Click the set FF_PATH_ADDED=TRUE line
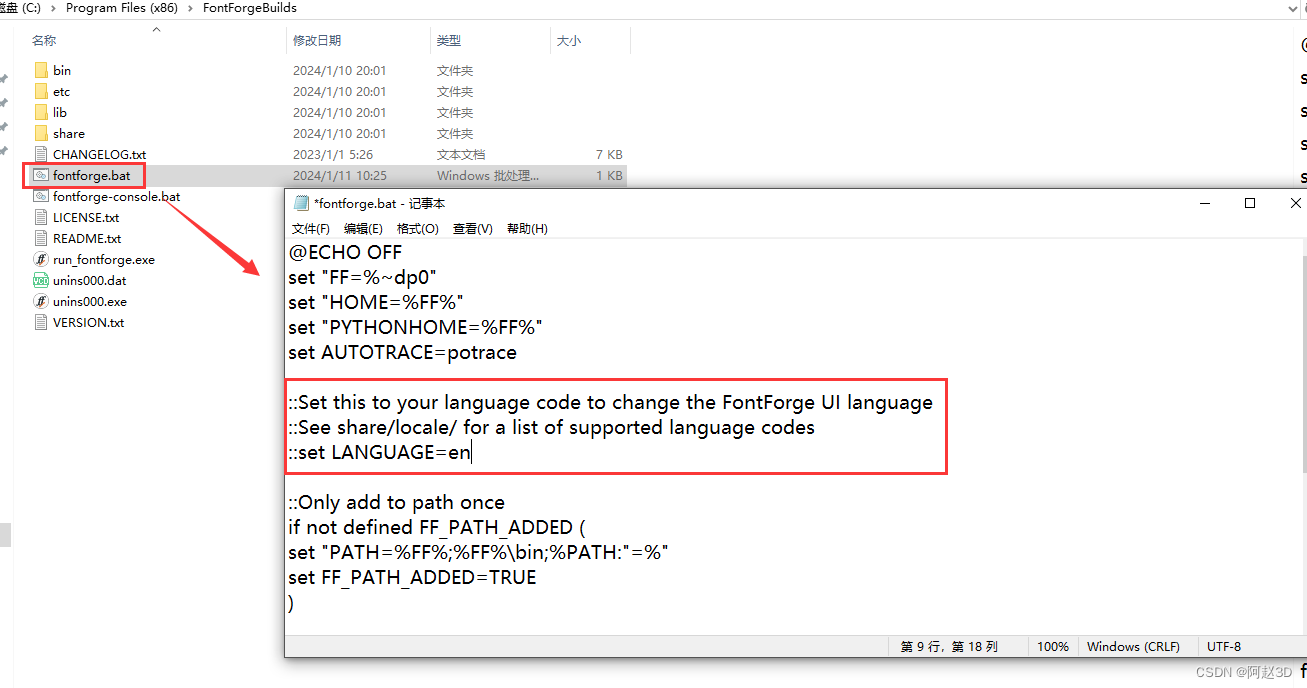The width and height of the screenshot is (1307, 688). pyautogui.click(x=412, y=577)
